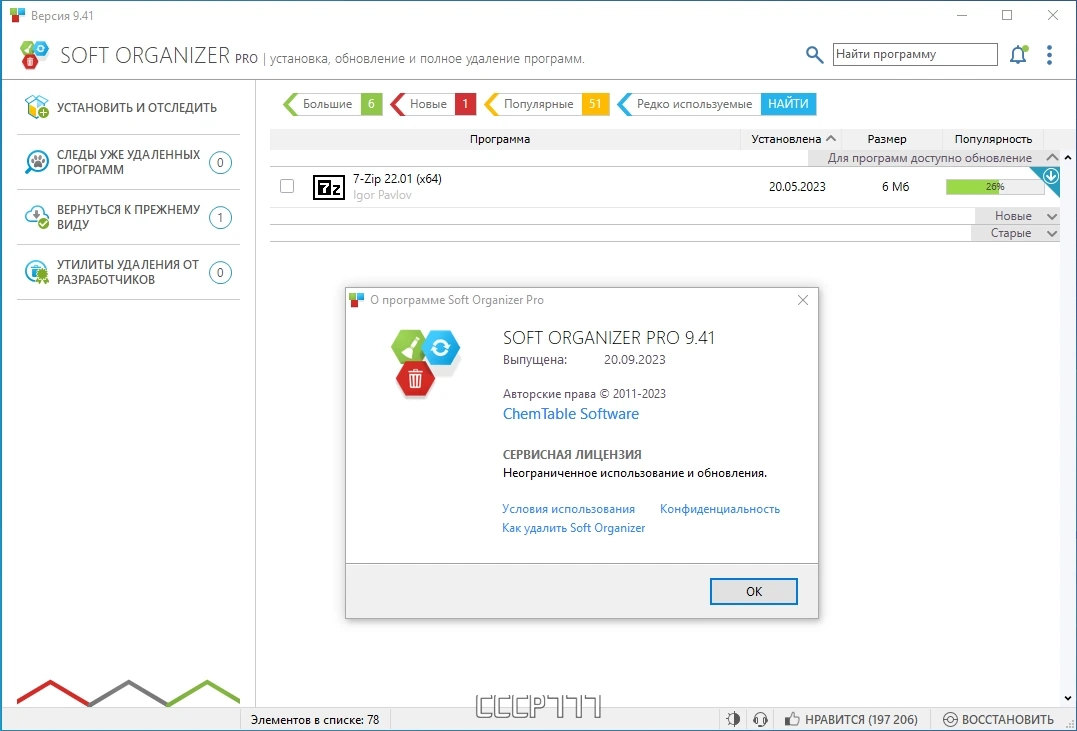Screen dimensions: 1077x731
Task: Click the small app icon in main title bar
Action: (18, 15)
